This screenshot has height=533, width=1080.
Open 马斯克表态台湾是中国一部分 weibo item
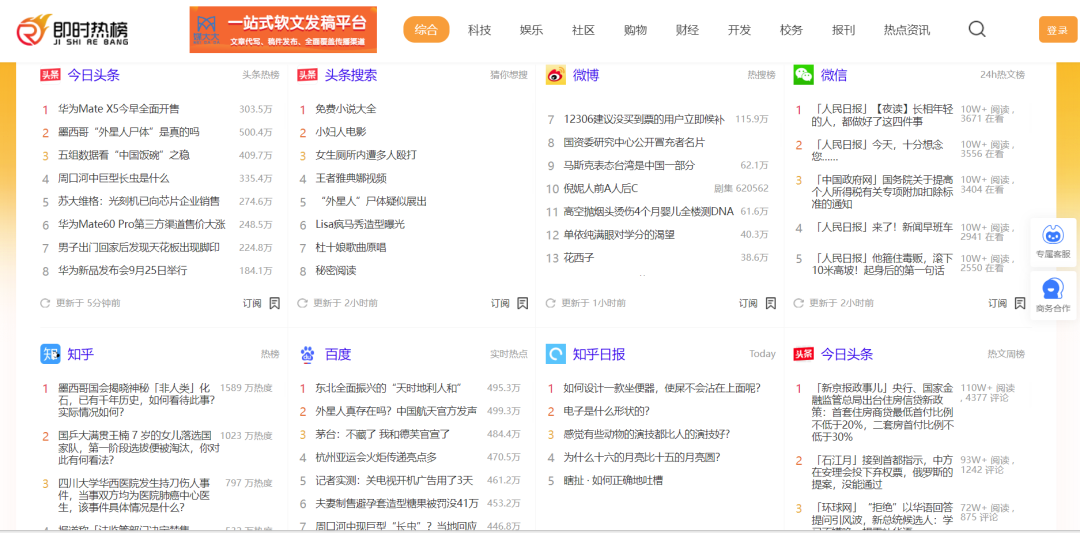[x=630, y=165]
